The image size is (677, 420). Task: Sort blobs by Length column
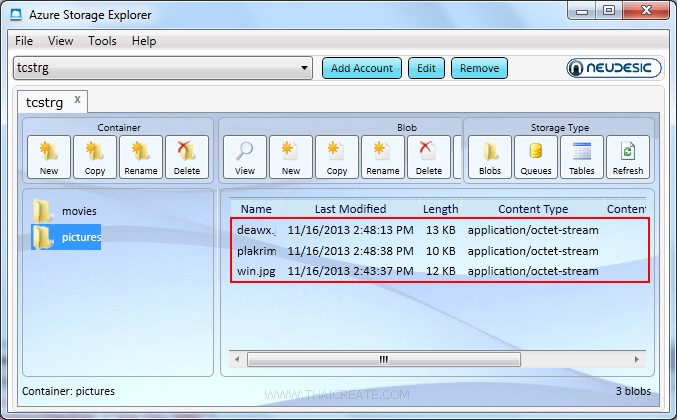[x=440, y=209]
